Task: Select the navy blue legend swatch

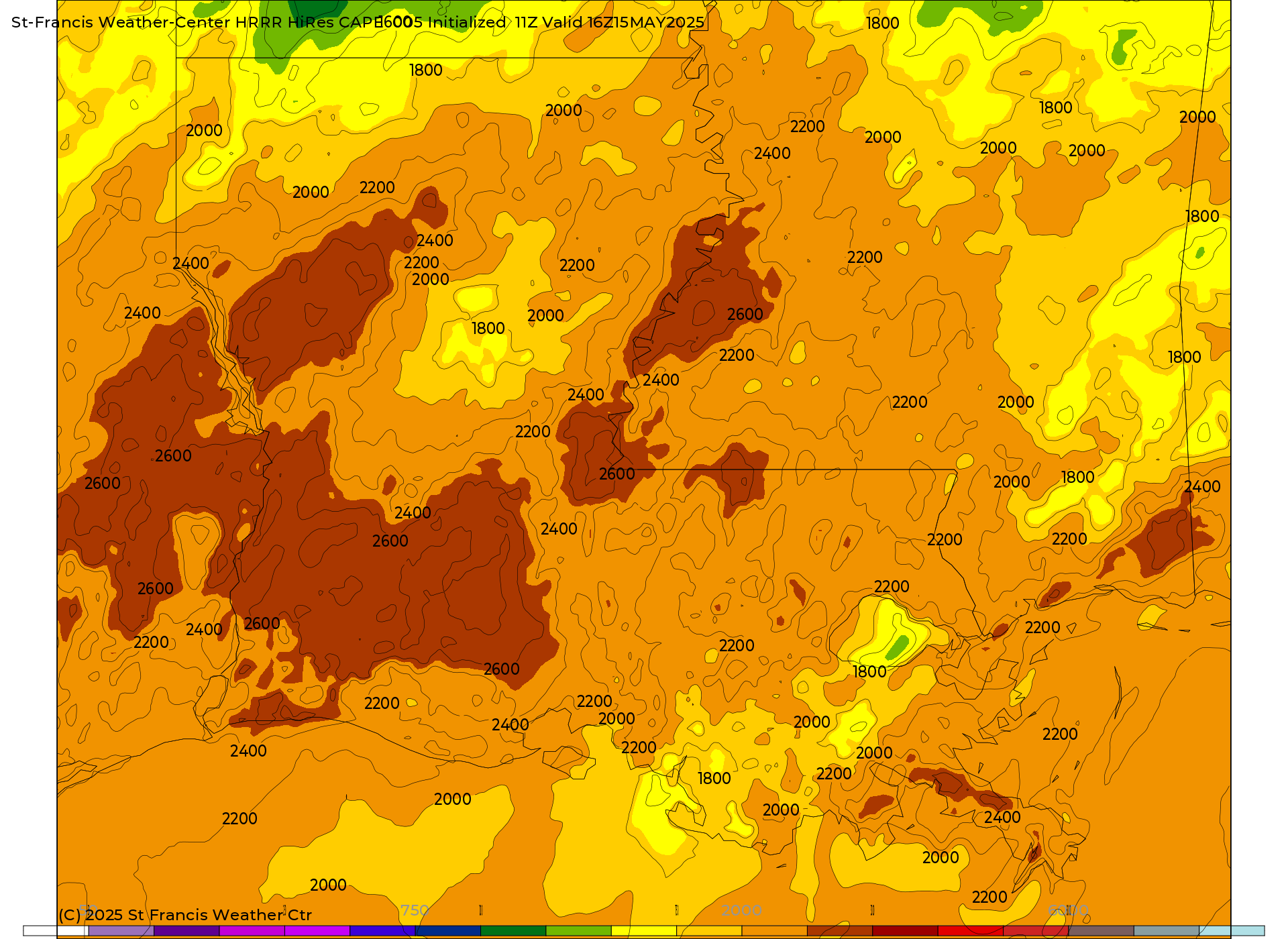Action: (x=447, y=931)
